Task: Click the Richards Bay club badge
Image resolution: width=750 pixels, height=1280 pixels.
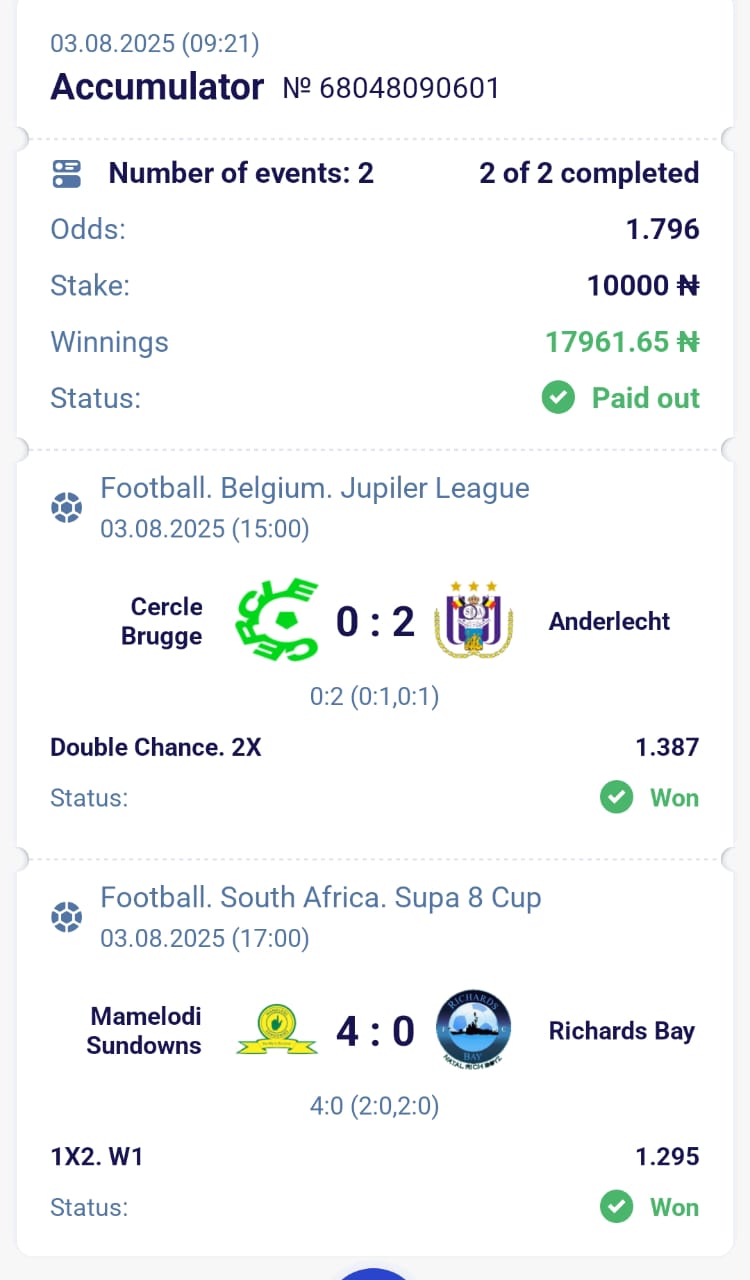Action: (473, 1029)
